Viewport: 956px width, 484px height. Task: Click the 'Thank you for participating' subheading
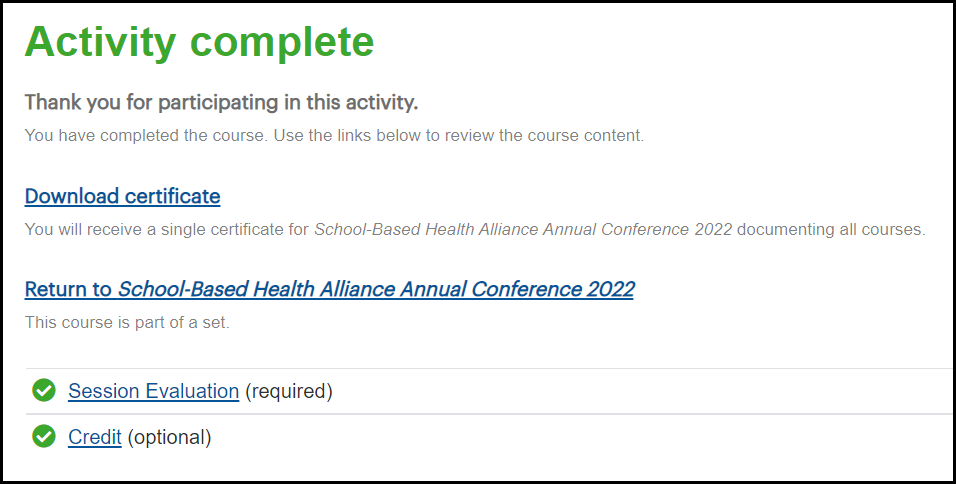click(x=221, y=102)
